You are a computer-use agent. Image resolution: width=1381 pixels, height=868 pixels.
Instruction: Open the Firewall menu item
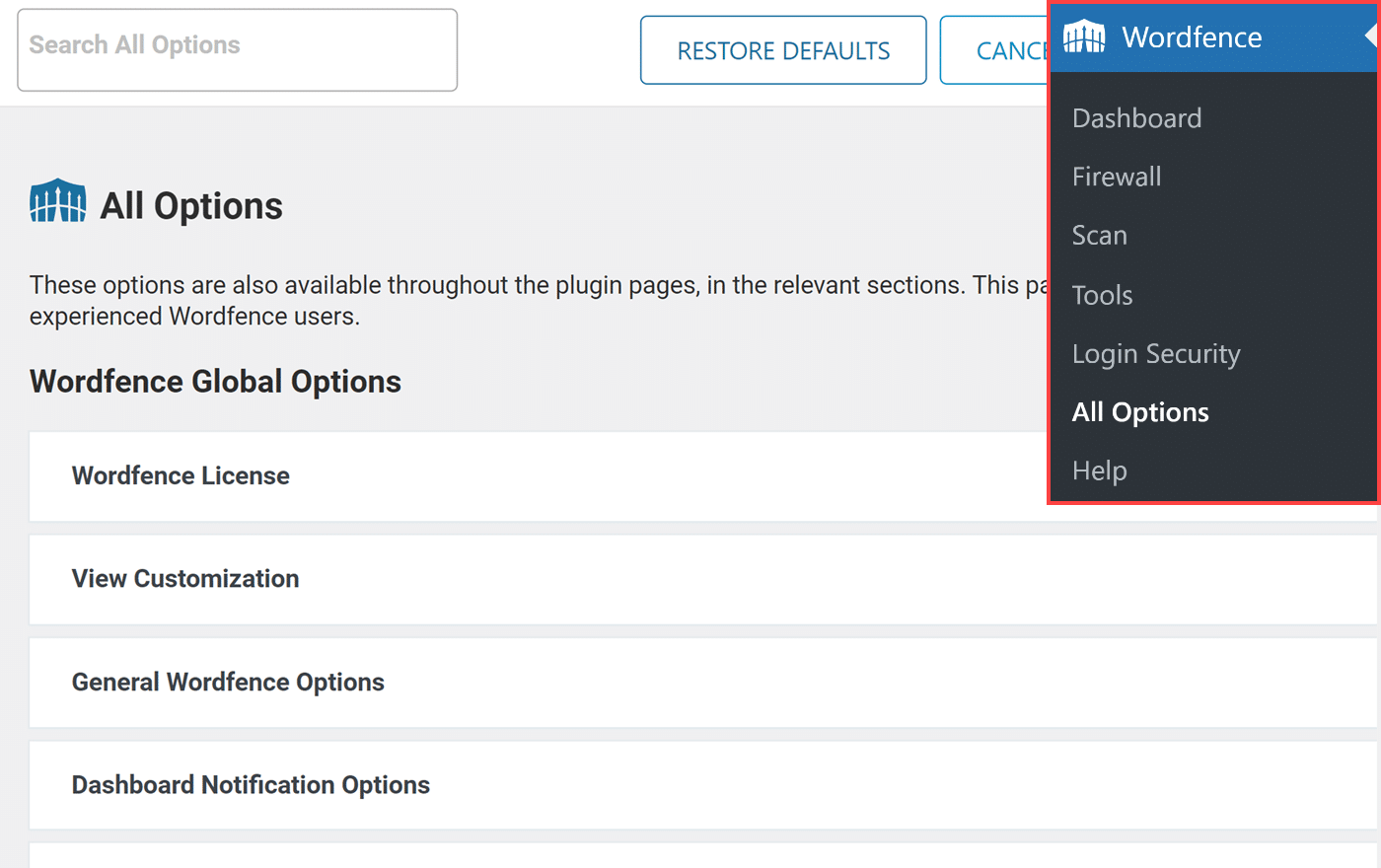(1116, 177)
